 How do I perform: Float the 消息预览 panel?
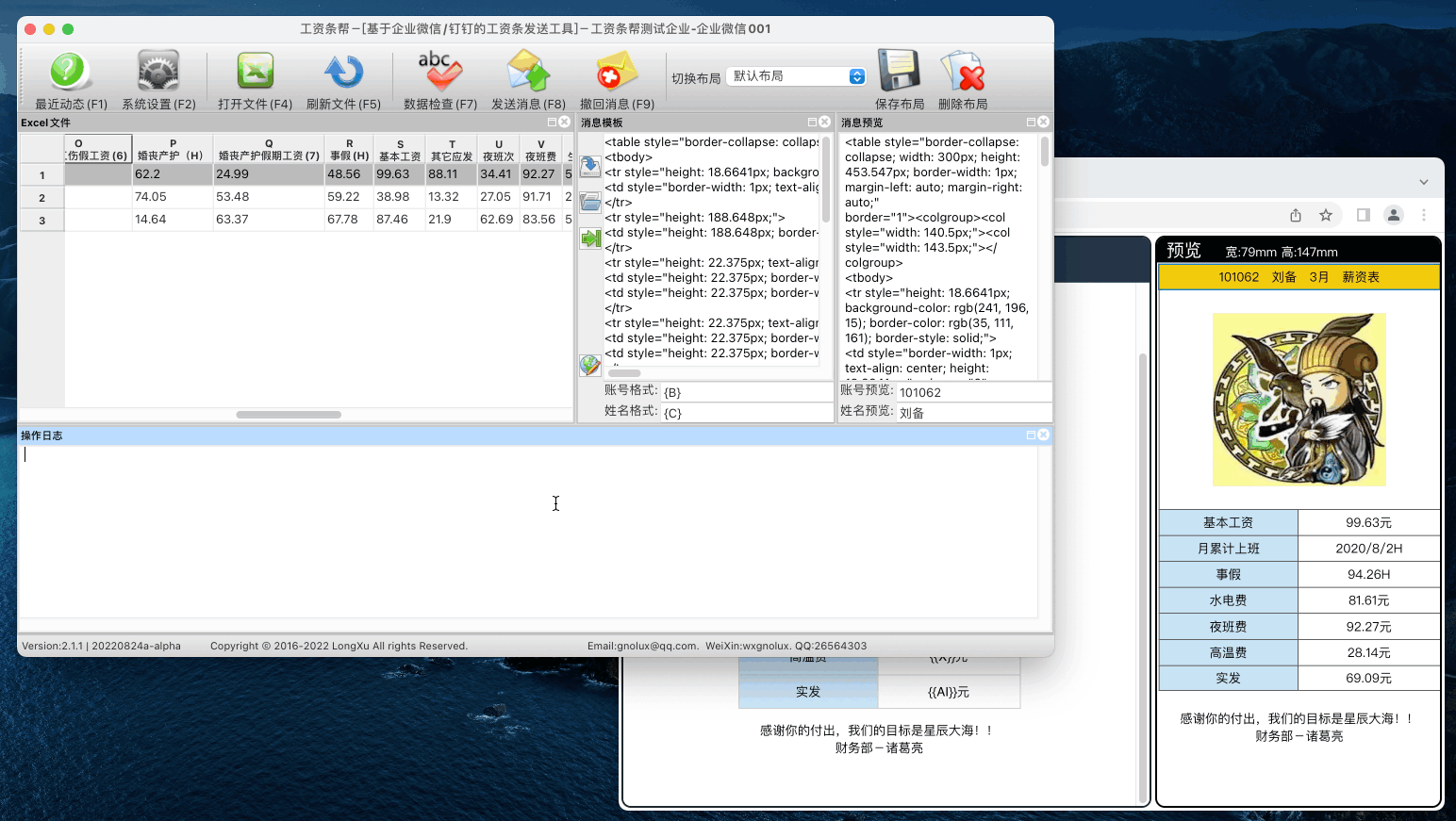click(1032, 123)
